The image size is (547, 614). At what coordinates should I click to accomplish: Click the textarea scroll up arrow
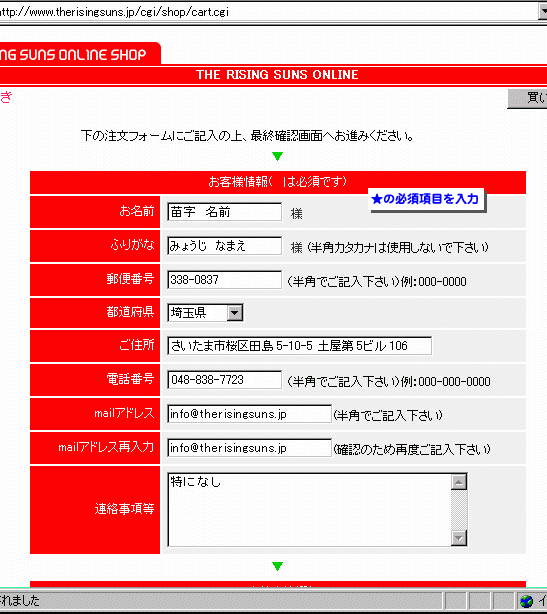[459, 482]
